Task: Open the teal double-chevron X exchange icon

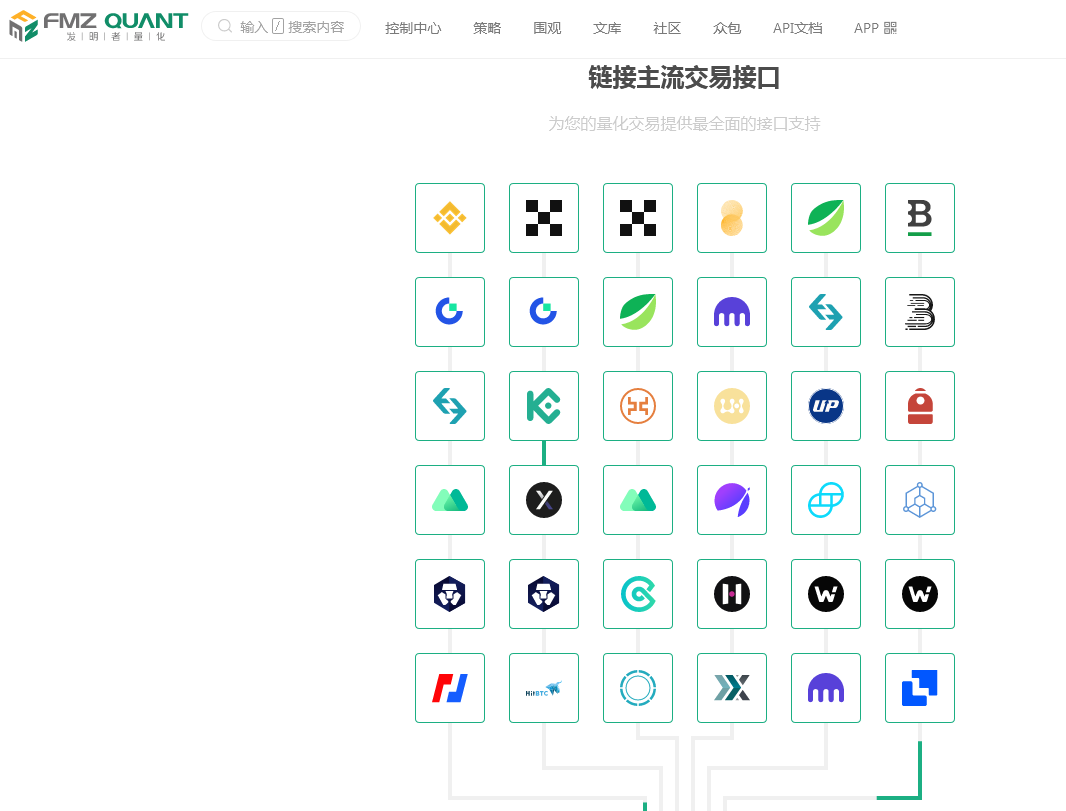Action: tap(732, 688)
